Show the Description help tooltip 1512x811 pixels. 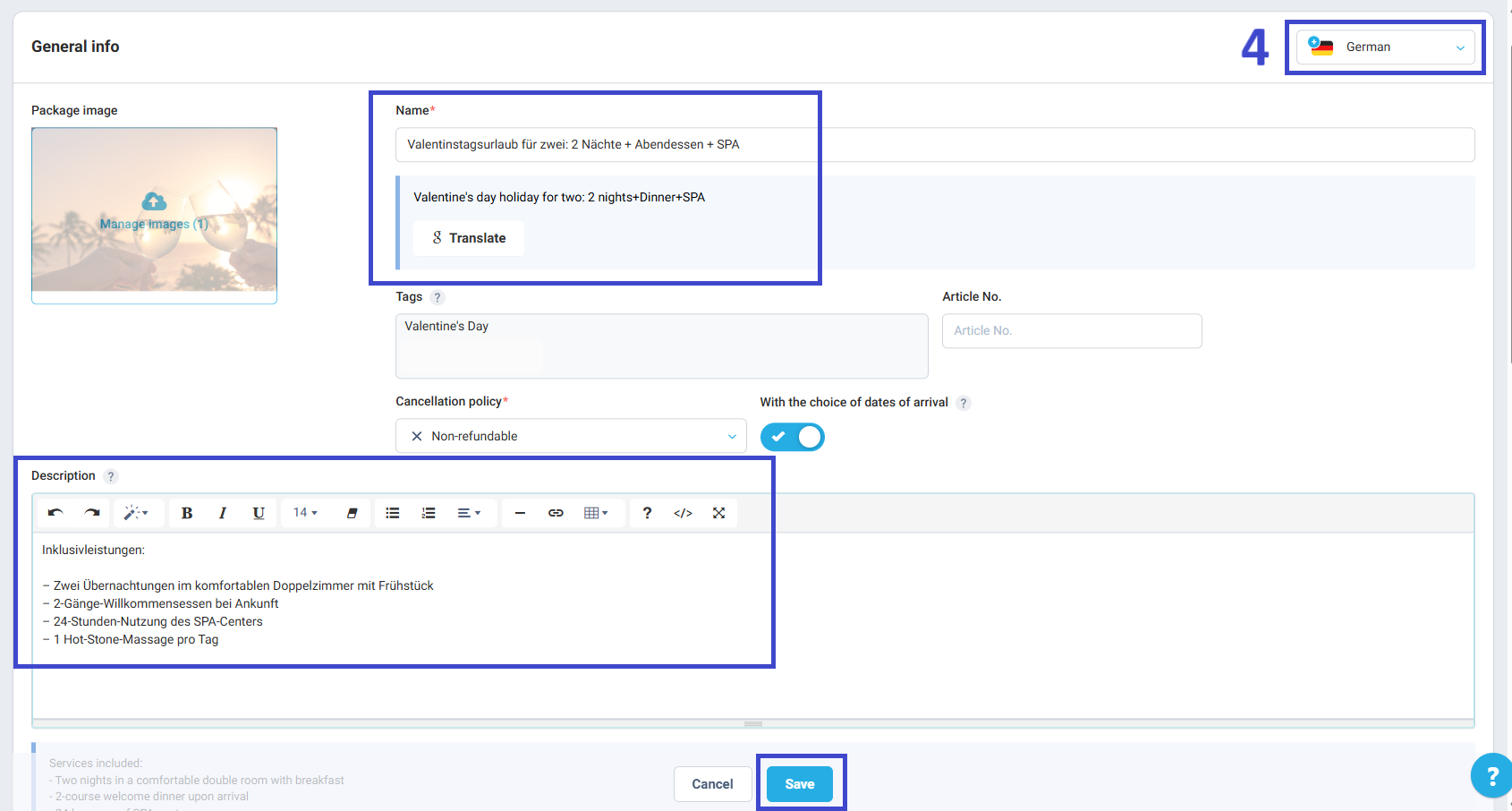click(x=111, y=476)
